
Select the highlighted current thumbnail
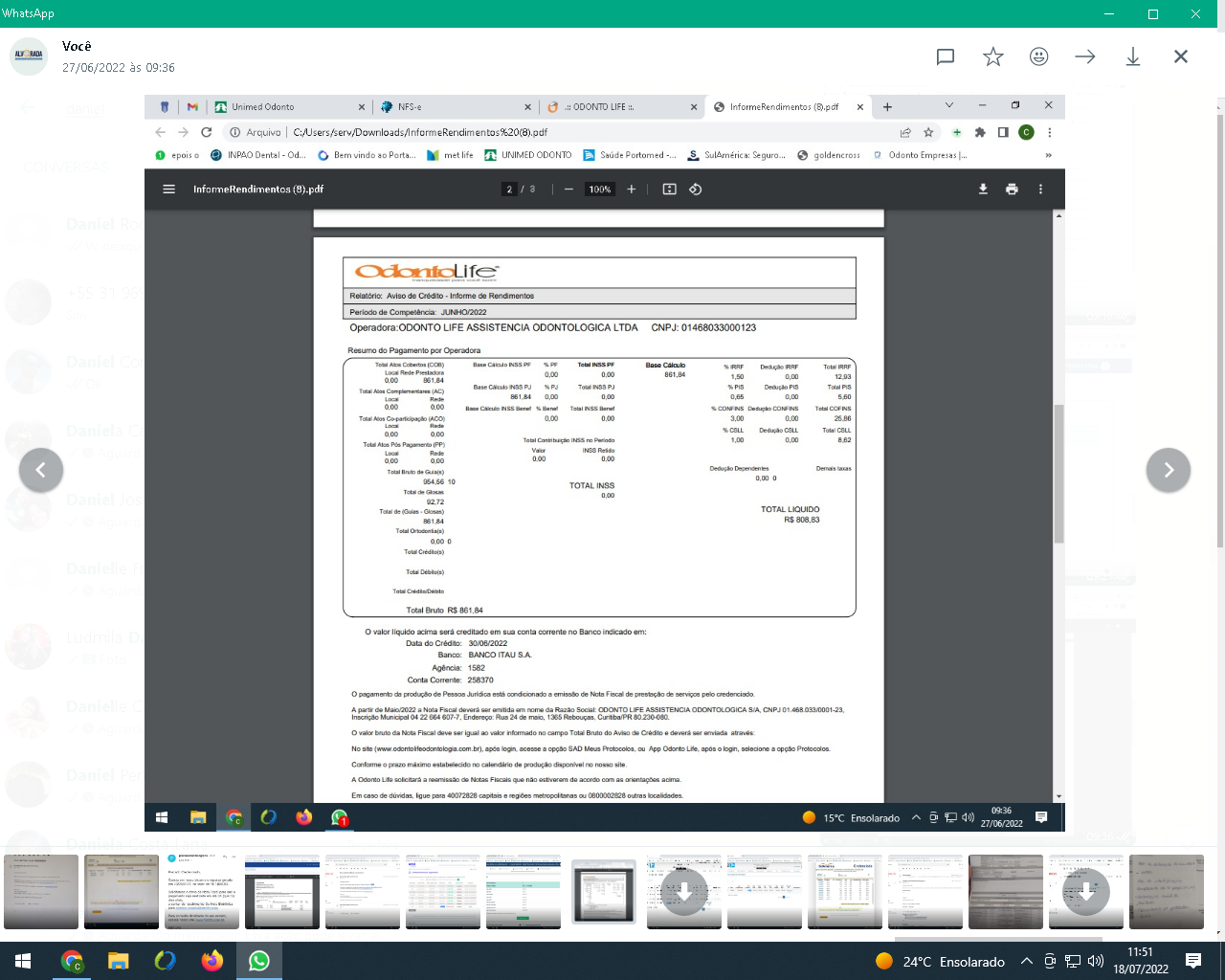(603, 892)
